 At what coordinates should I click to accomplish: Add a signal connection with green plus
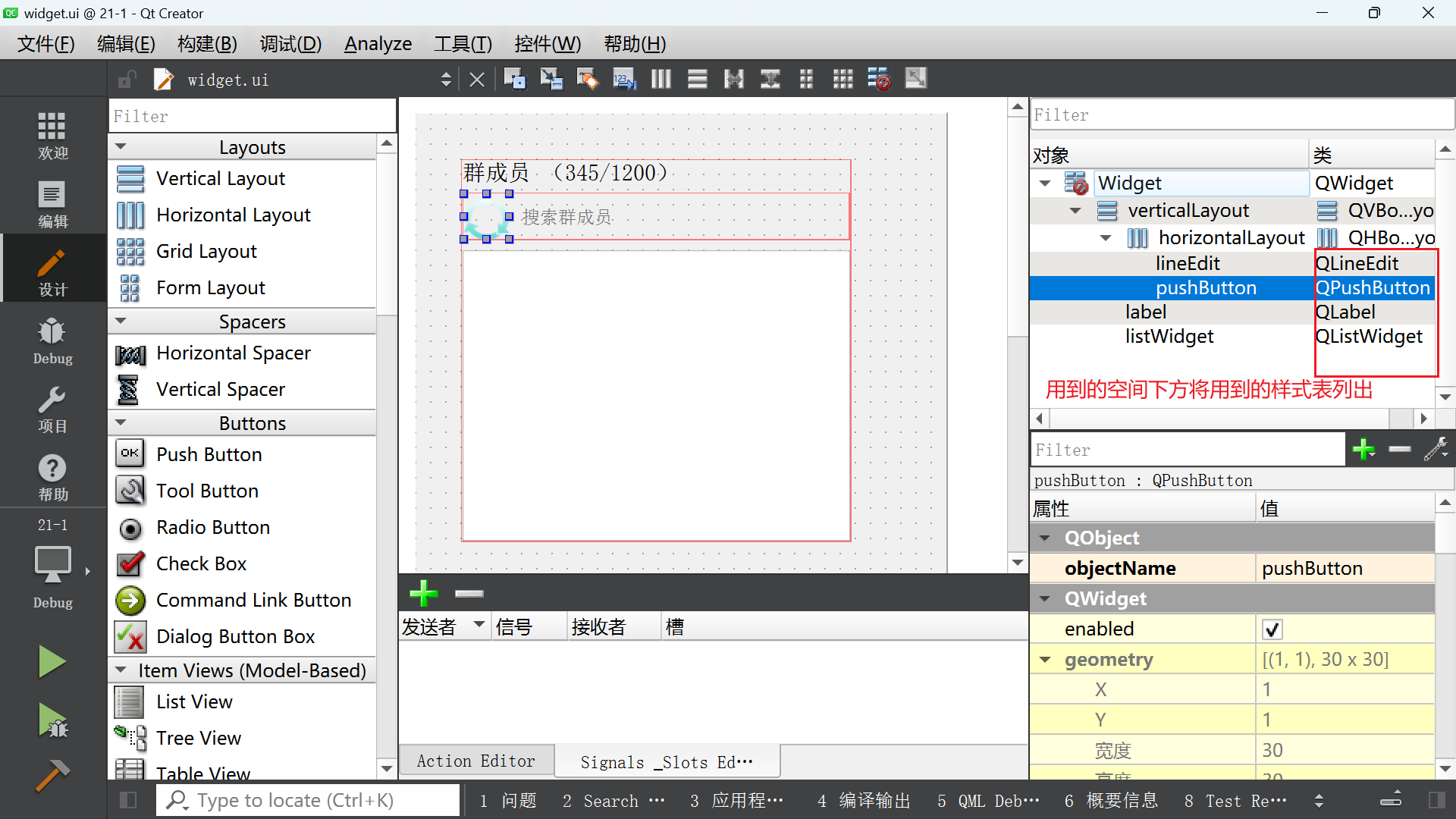(x=423, y=593)
